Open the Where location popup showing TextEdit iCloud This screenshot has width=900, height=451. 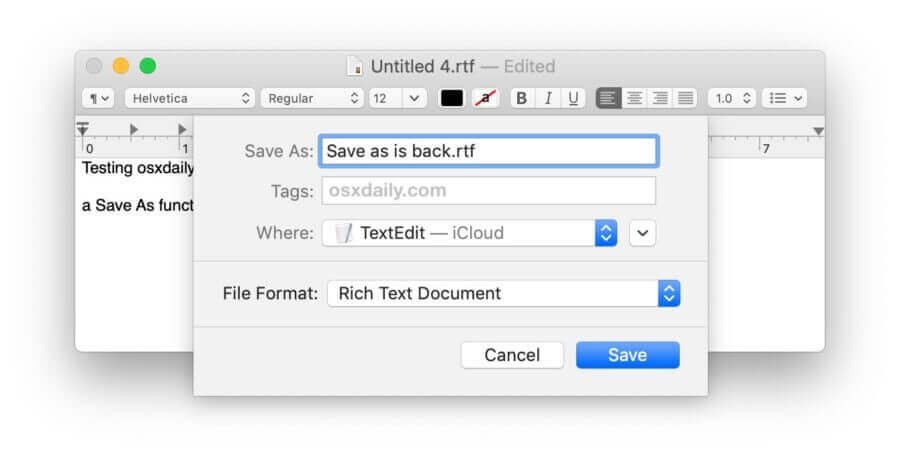point(470,233)
